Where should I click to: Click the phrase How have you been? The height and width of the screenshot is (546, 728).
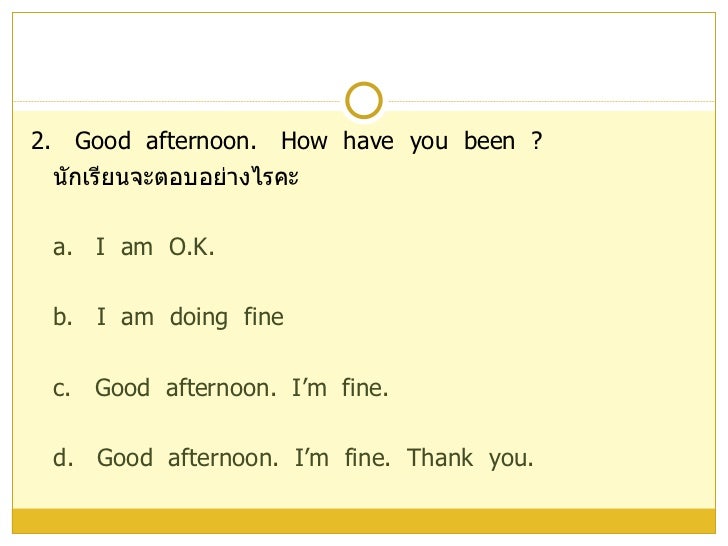(398, 142)
